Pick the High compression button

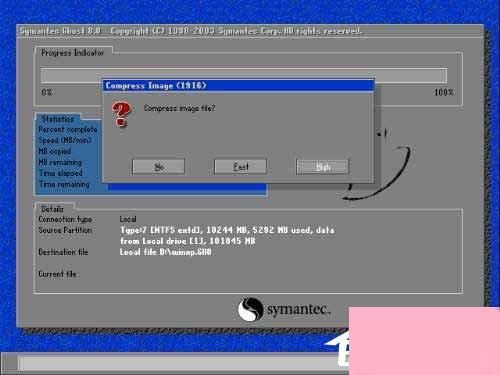(322, 167)
